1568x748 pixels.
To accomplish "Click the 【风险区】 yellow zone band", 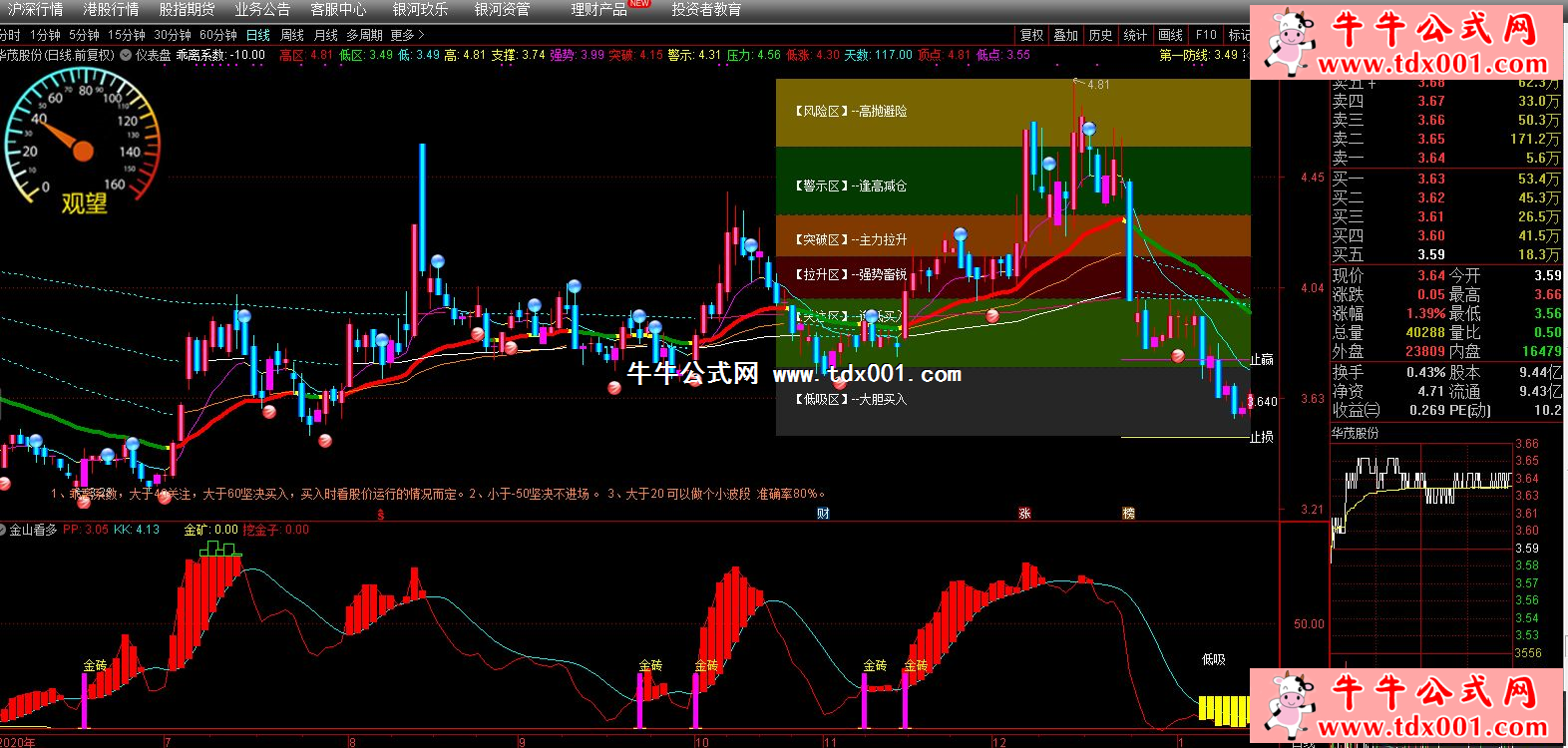I will (x=1012, y=113).
